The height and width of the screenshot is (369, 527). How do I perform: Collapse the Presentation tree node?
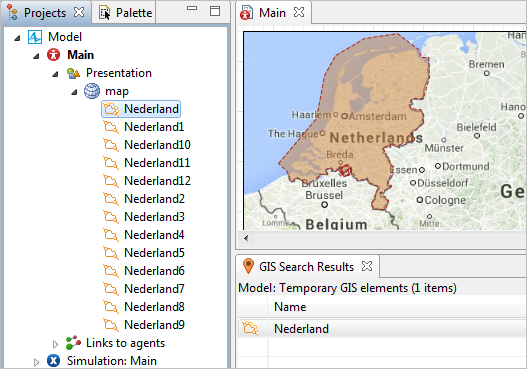click(x=55, y=74)
